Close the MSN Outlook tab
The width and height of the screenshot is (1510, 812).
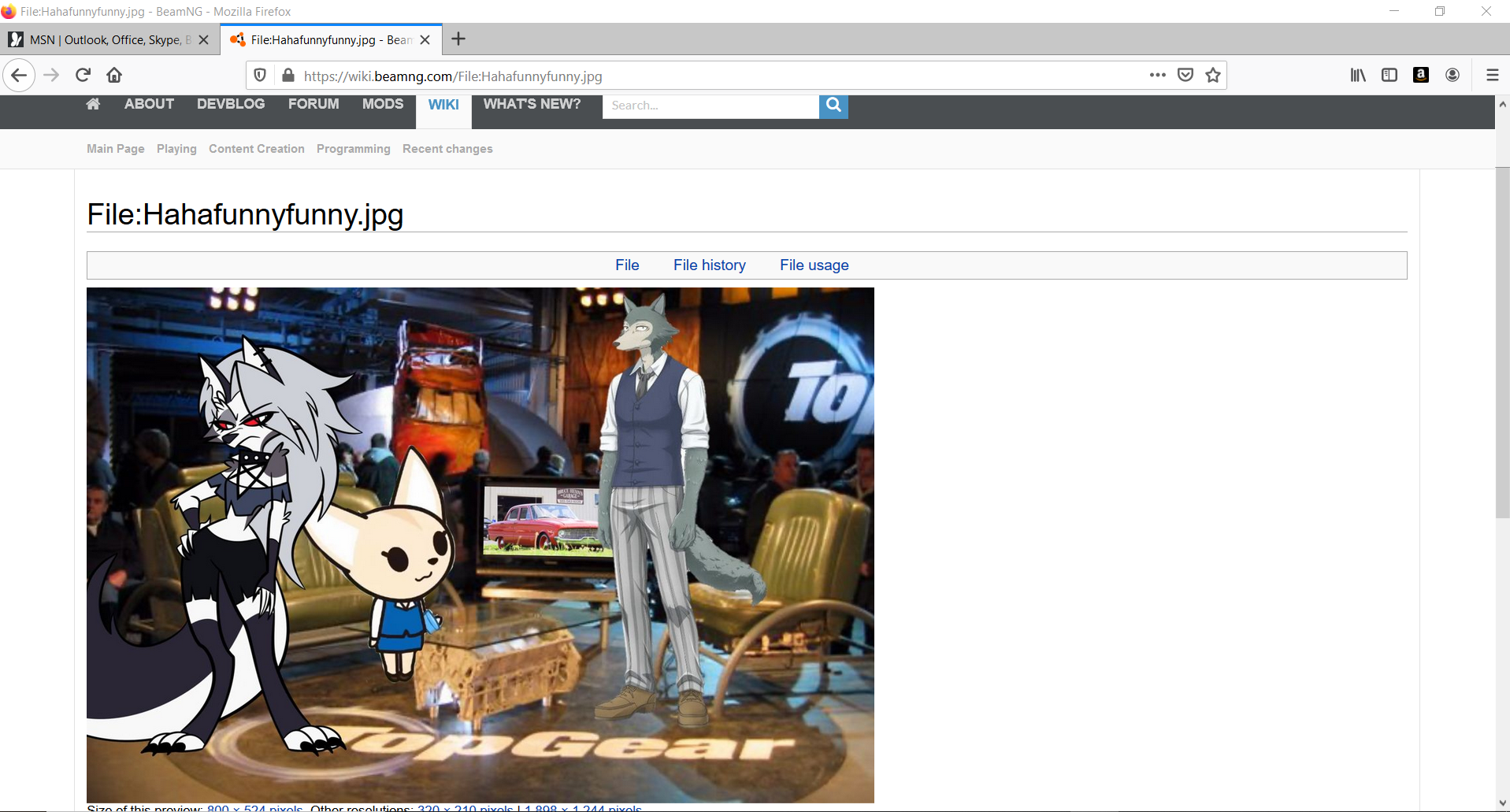pos(204,40)
